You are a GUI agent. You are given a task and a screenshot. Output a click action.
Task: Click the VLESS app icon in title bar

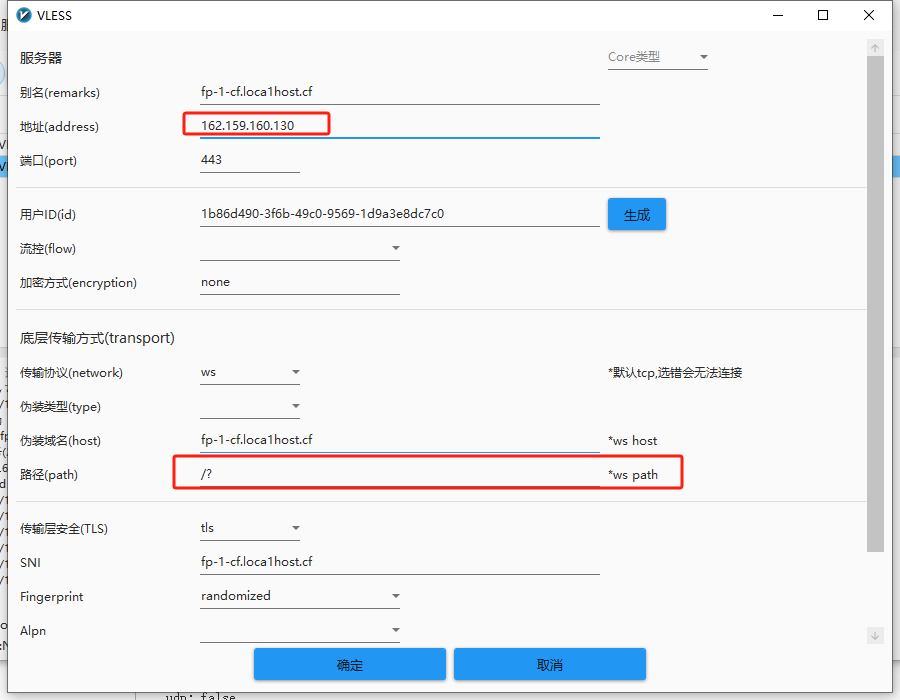25,15
